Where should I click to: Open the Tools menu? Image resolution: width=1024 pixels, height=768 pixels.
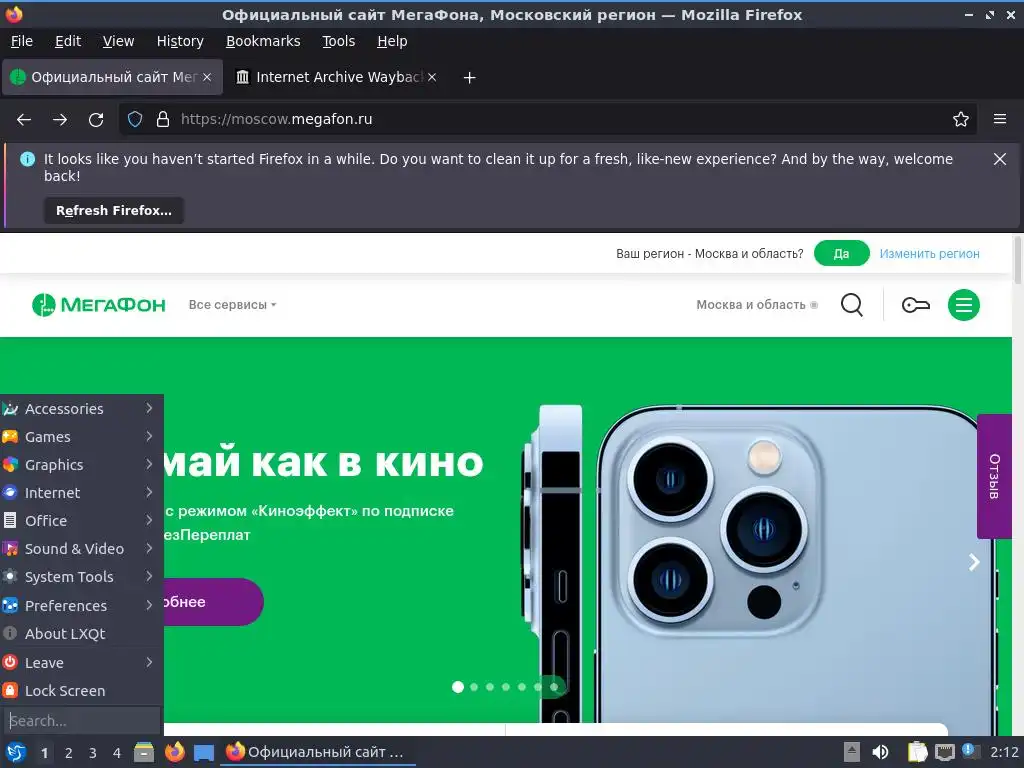click(338, 41)
